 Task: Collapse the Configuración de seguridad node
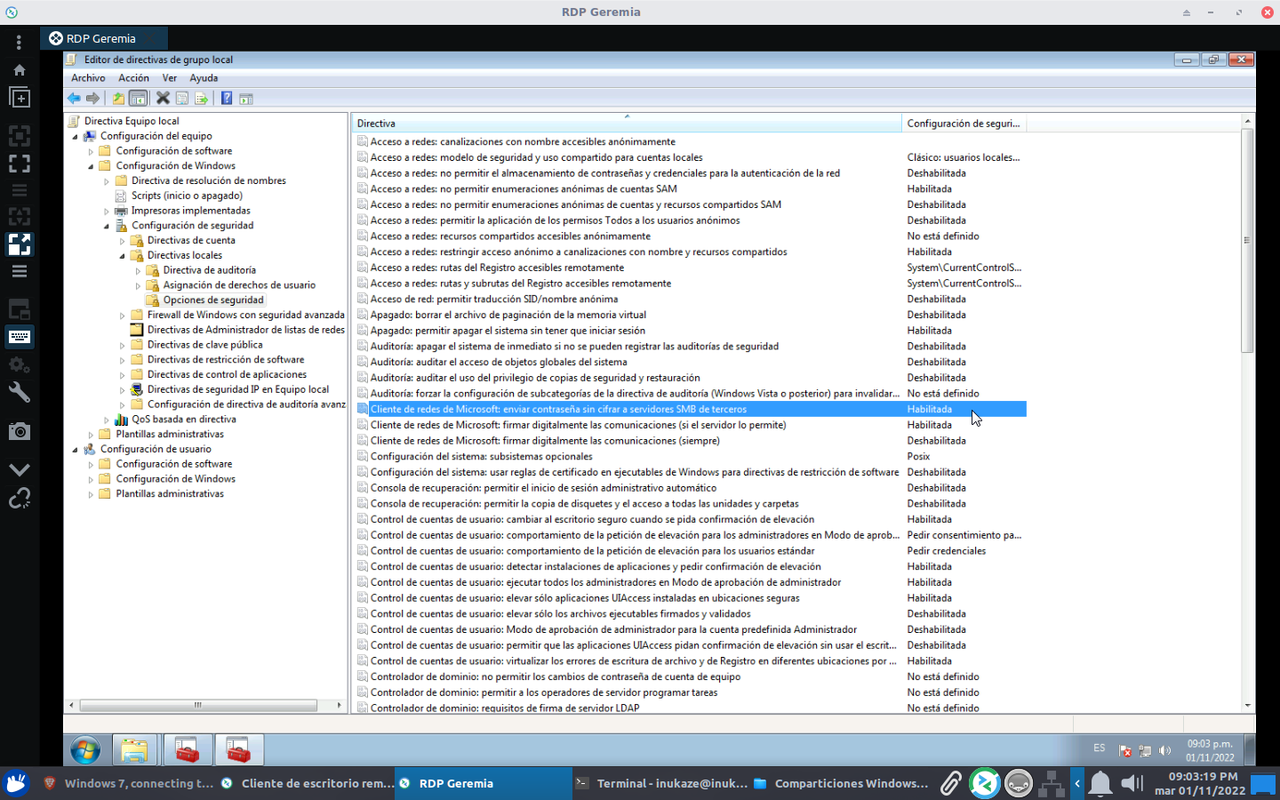pyautogui.click(x=107, y=226)
